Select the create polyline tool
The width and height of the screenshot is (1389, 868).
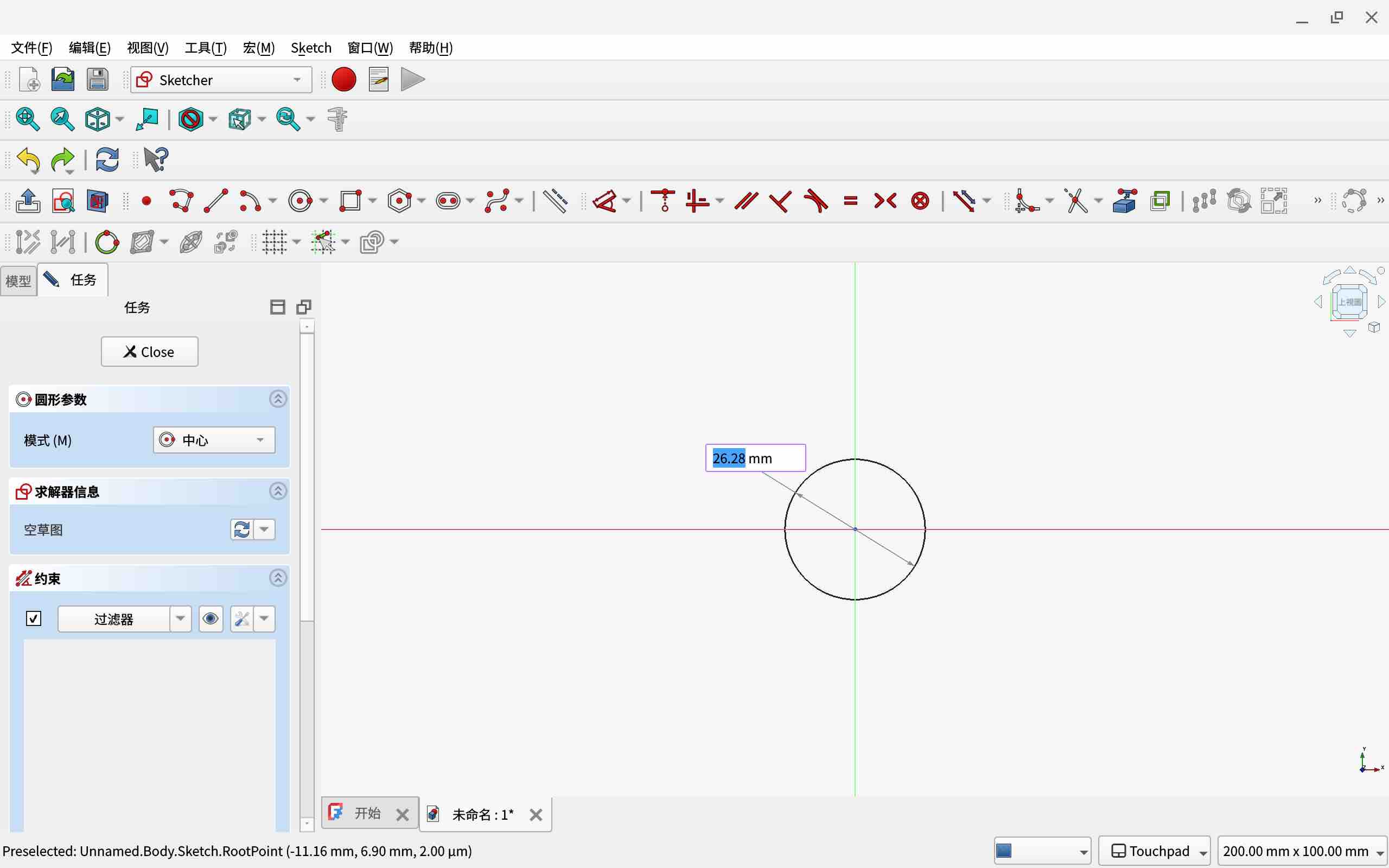click(x=181, y=201)
